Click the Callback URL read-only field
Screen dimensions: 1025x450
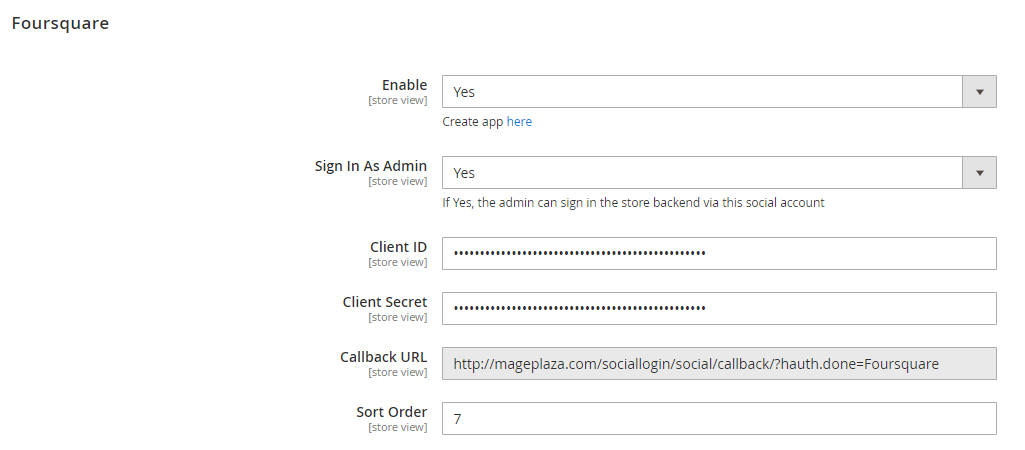[x=719, y=364]
